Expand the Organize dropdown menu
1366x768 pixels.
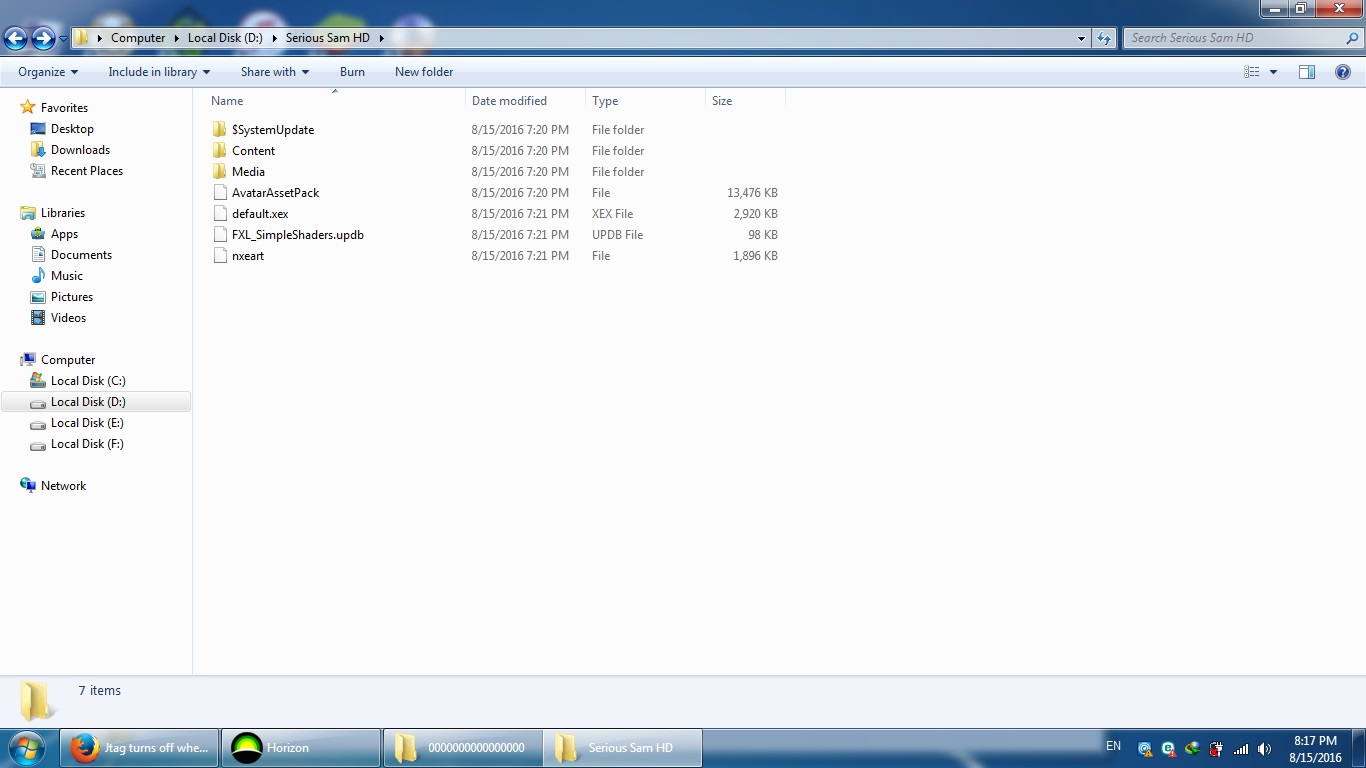[48, 72]
